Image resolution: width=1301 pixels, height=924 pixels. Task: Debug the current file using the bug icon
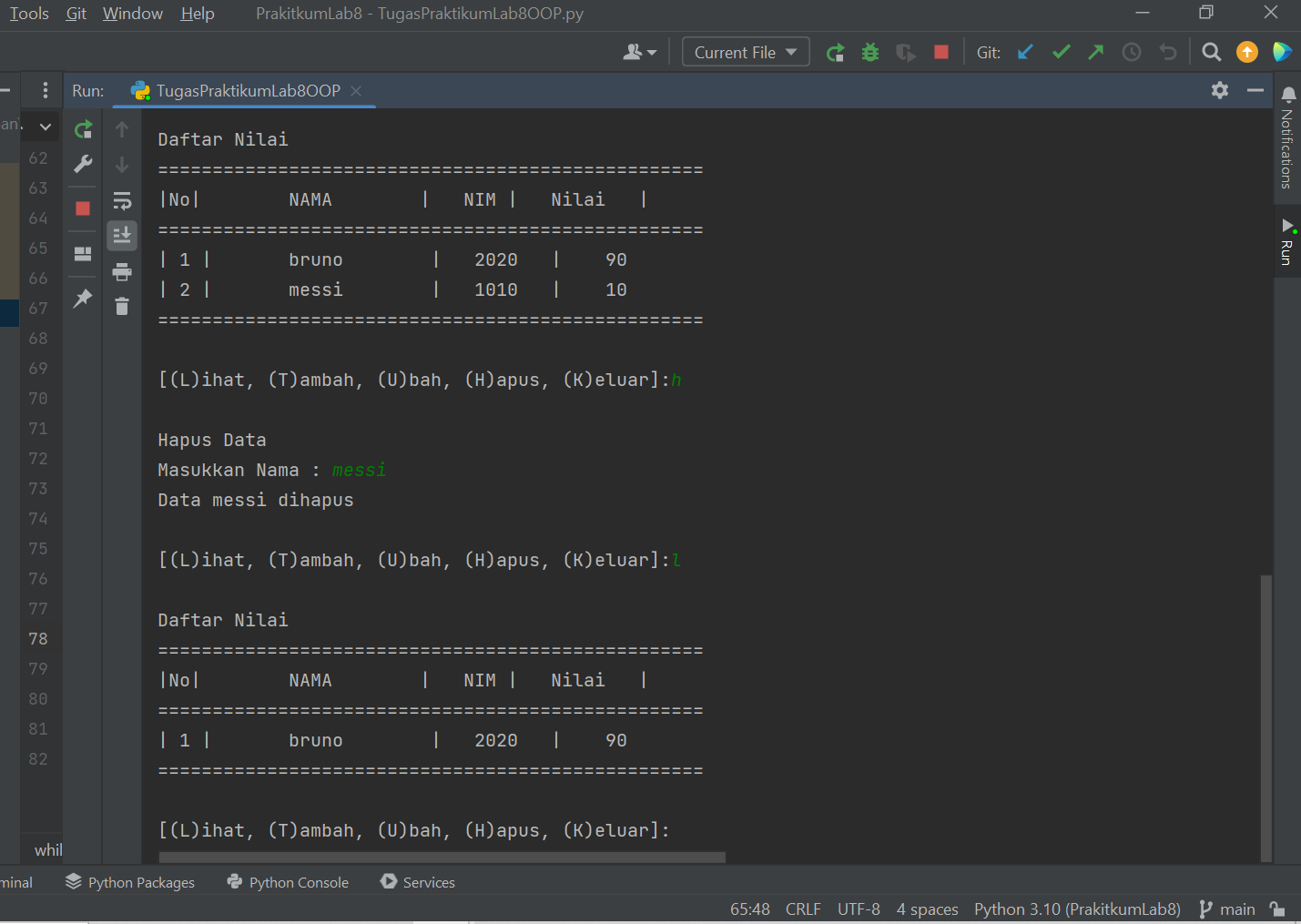pyautogui.click(x=869, y=52)
